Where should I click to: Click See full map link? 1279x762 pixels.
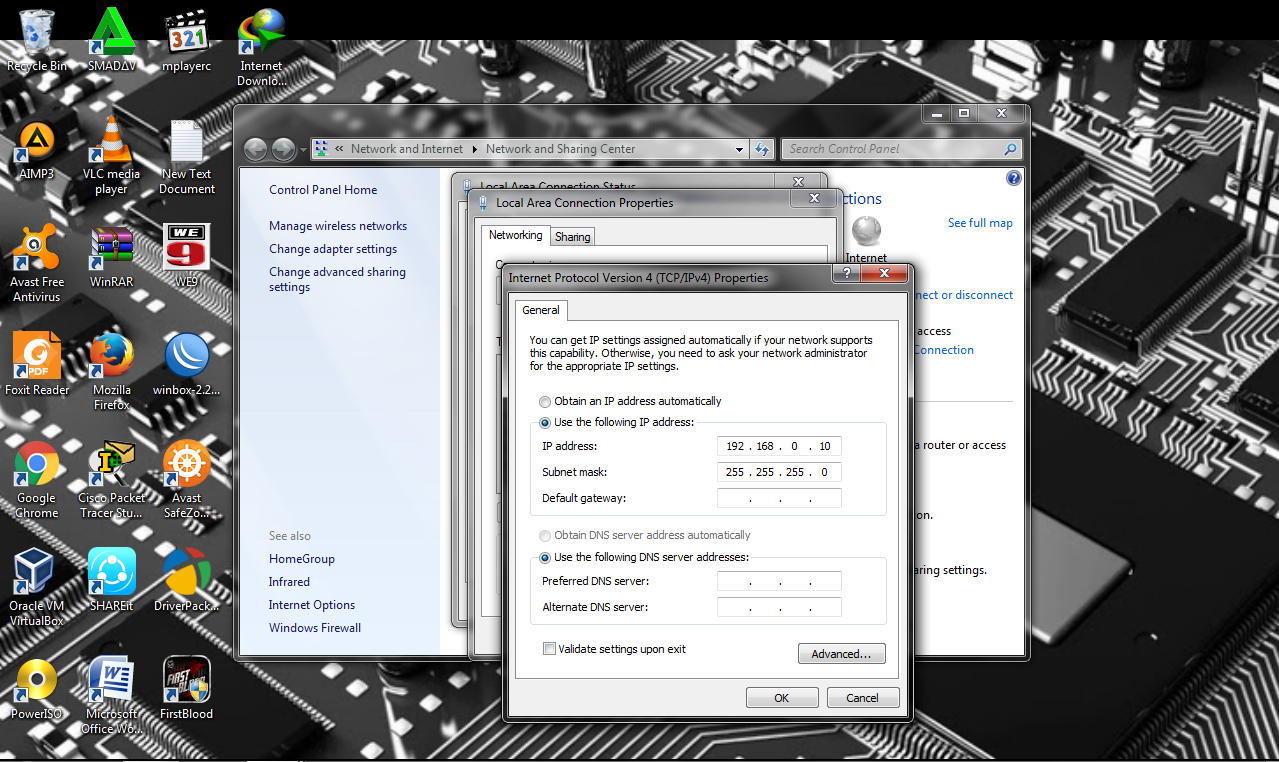(x=980, y=223)
